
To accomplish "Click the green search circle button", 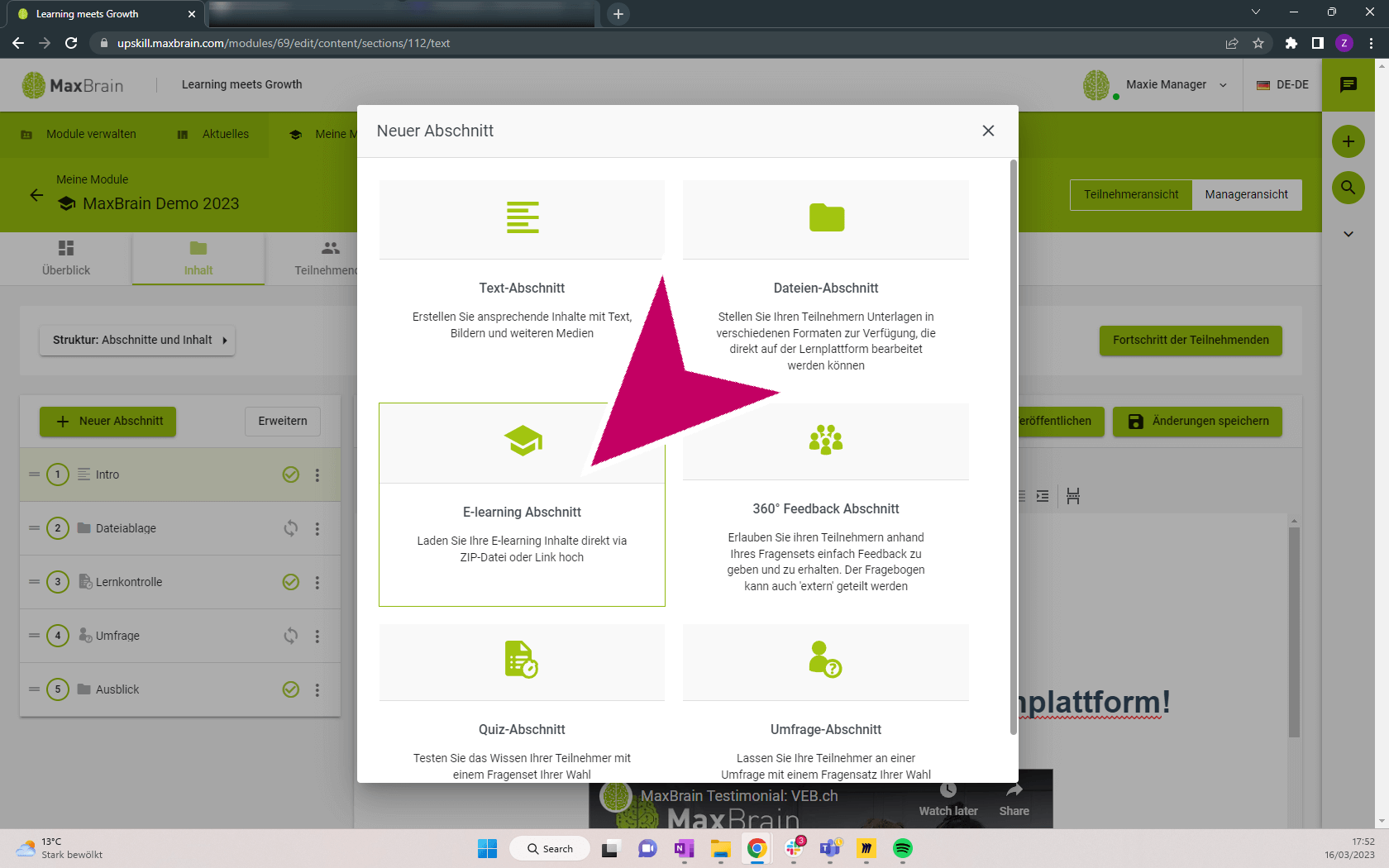I will tap(1348, 188).
